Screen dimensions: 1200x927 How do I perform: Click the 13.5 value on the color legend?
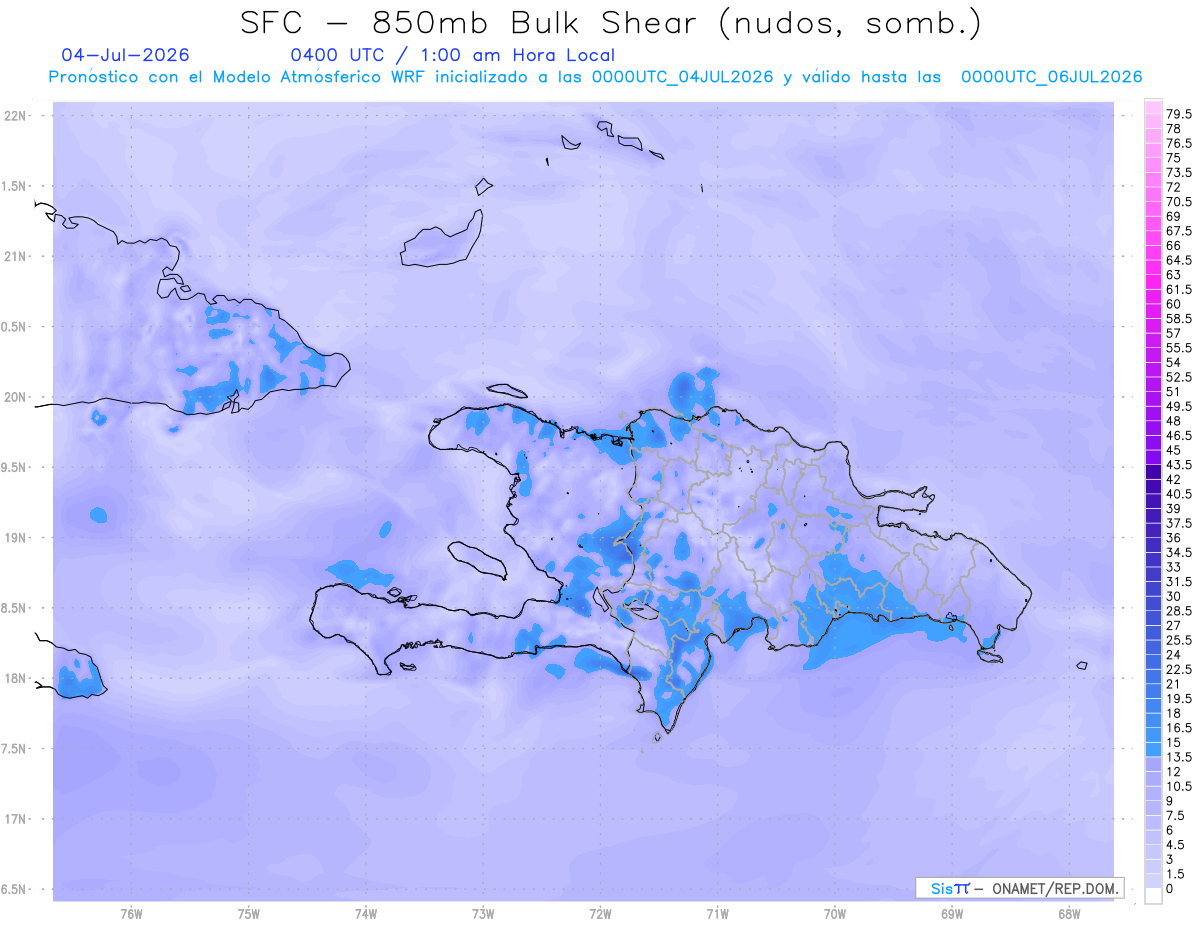1180,757
